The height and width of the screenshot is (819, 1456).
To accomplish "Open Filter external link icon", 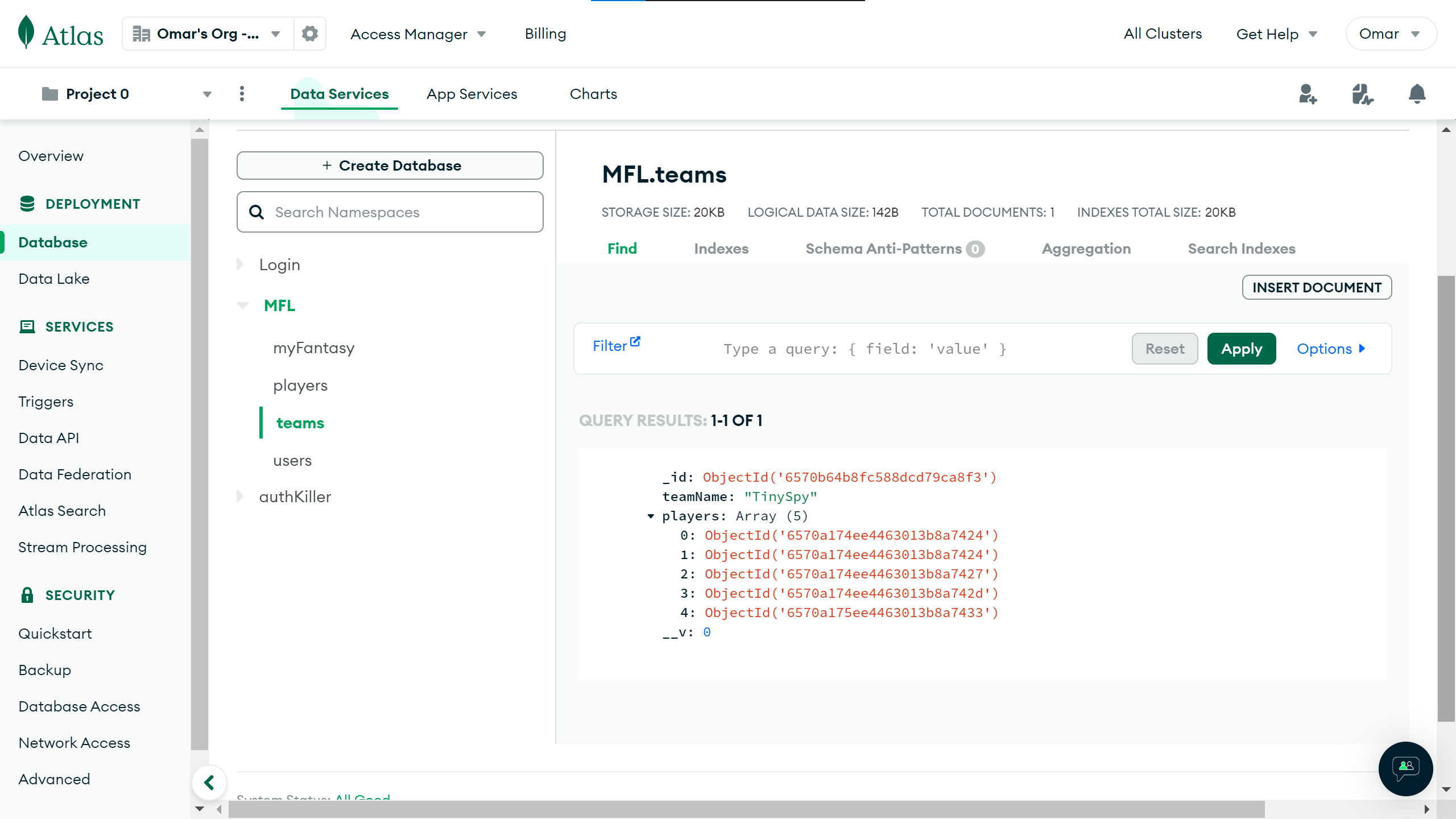I will 635,342.
